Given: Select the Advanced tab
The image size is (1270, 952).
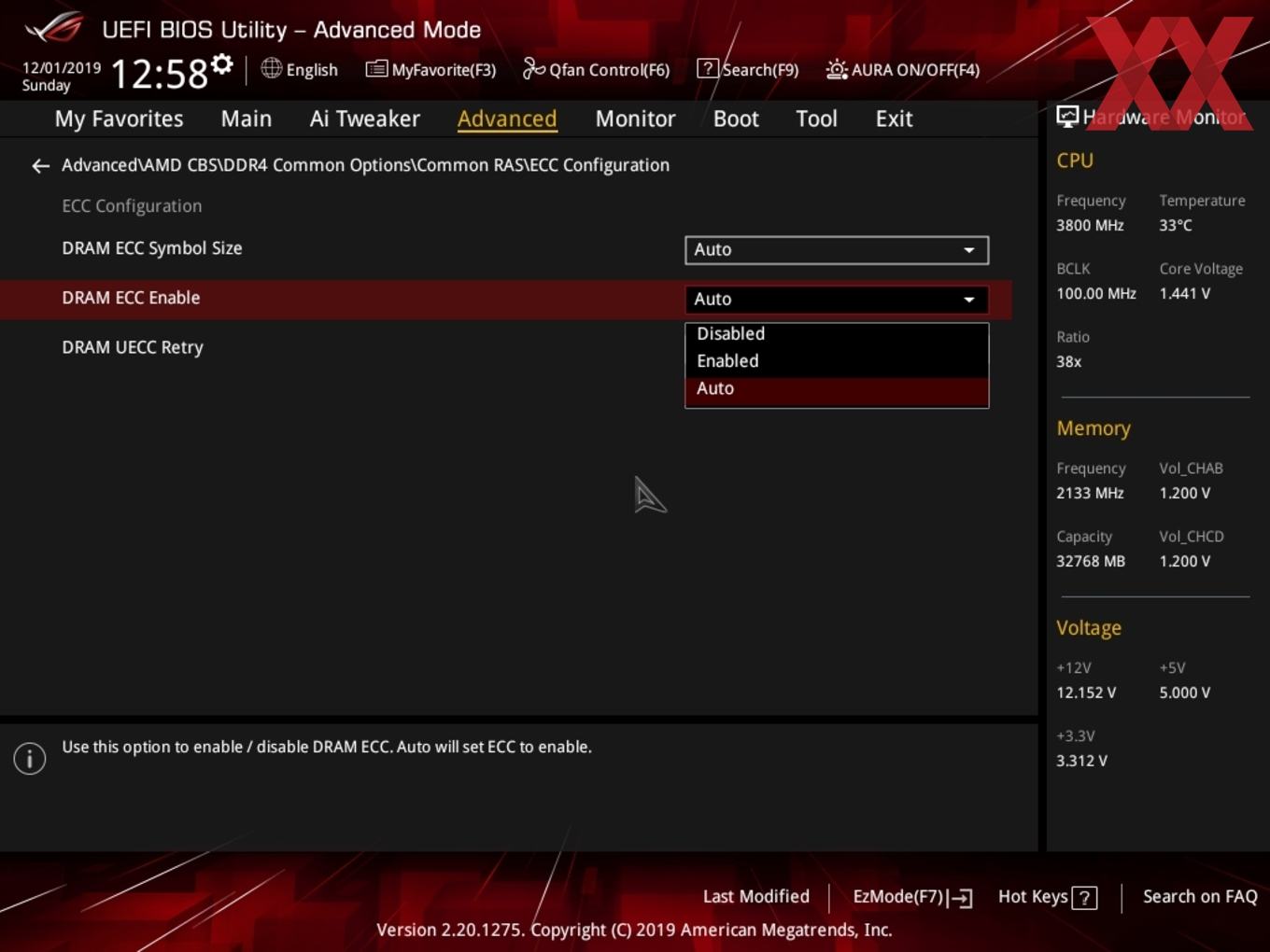Looking at the screenshot, I should tap(507, 119).
